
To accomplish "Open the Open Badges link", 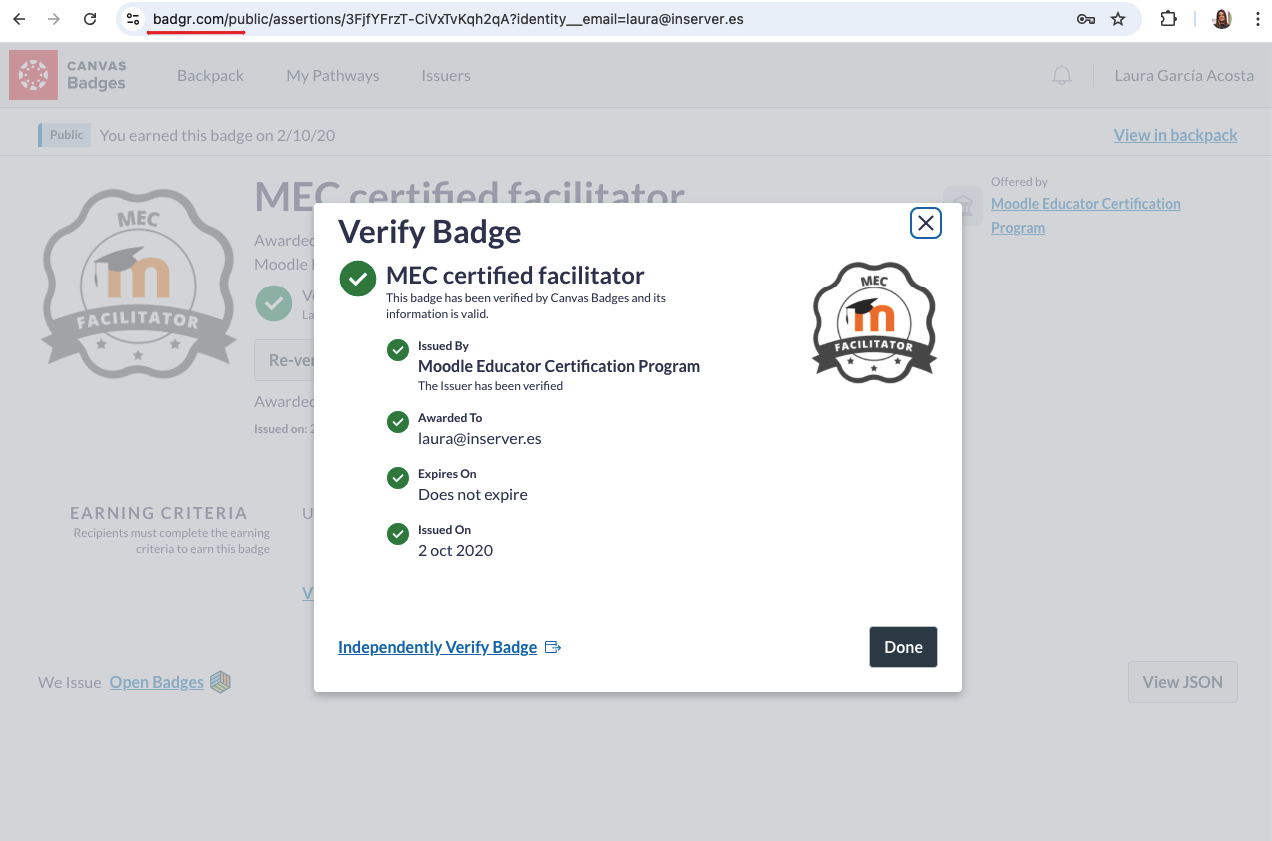I will [x=157, y=682].
